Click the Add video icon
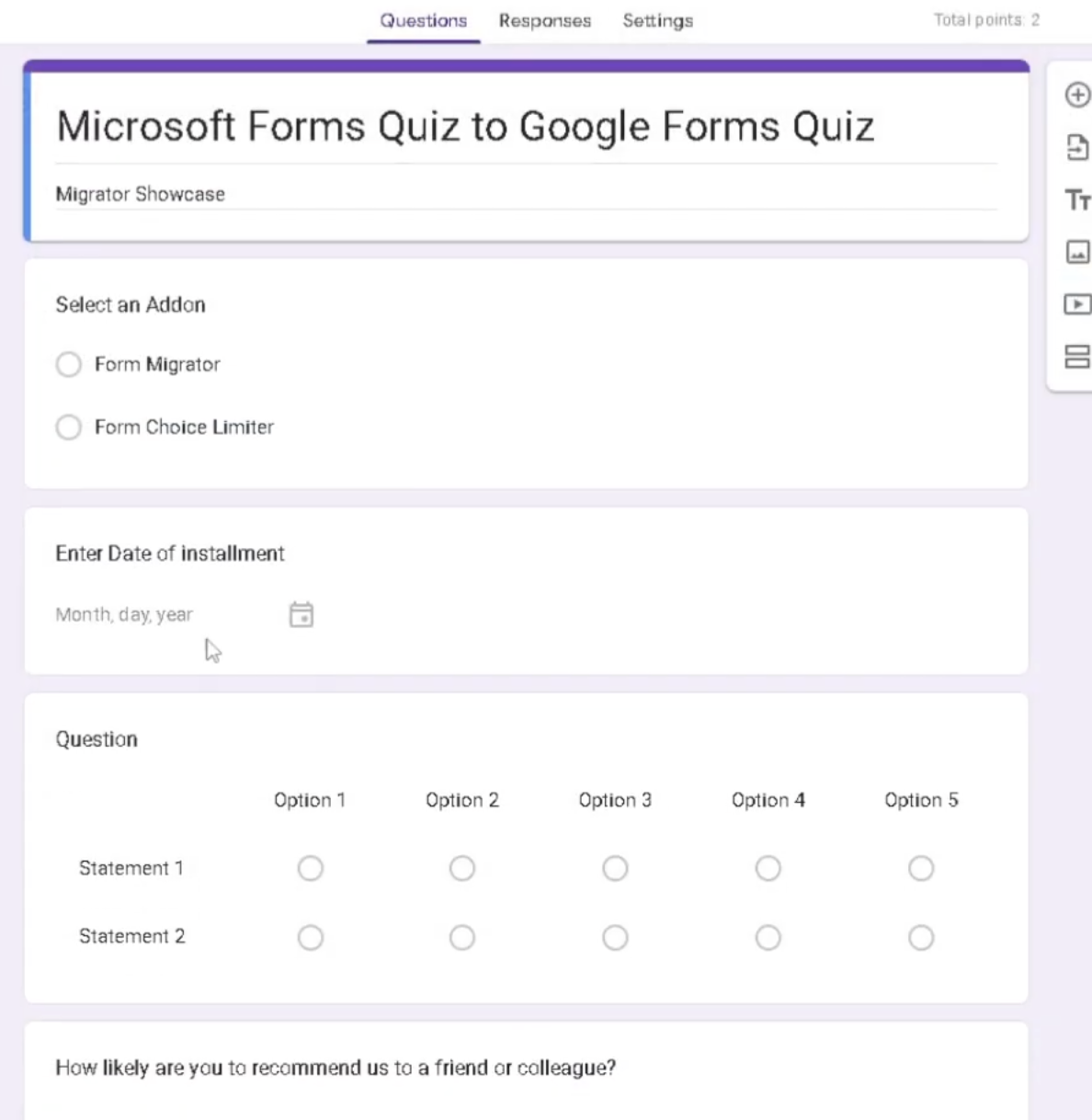 [1076, 304]
